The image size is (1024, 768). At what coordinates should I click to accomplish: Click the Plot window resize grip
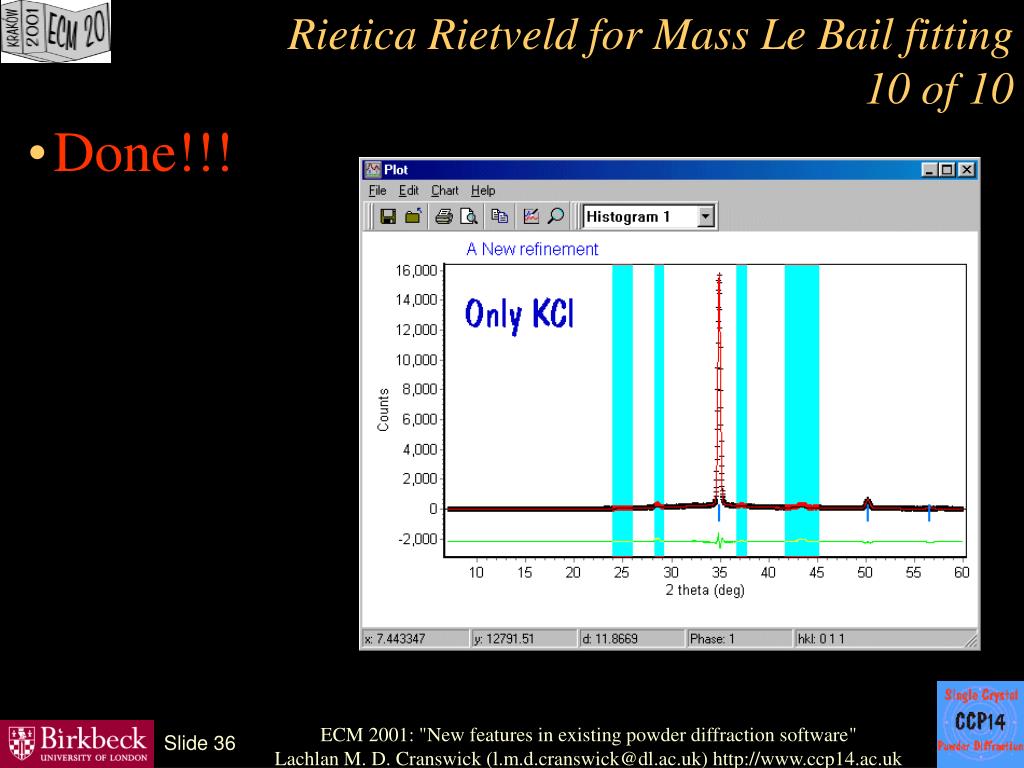[x=972, y=641]
